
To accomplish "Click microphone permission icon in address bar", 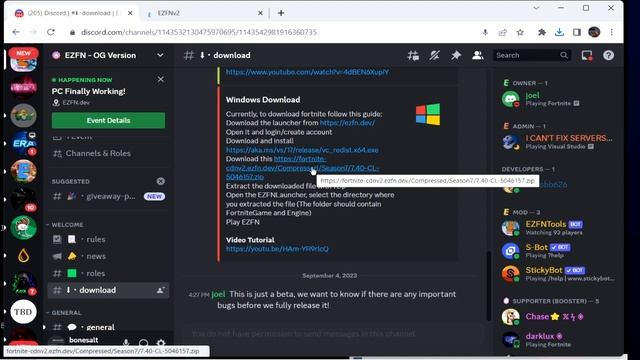I will point(485,32).
